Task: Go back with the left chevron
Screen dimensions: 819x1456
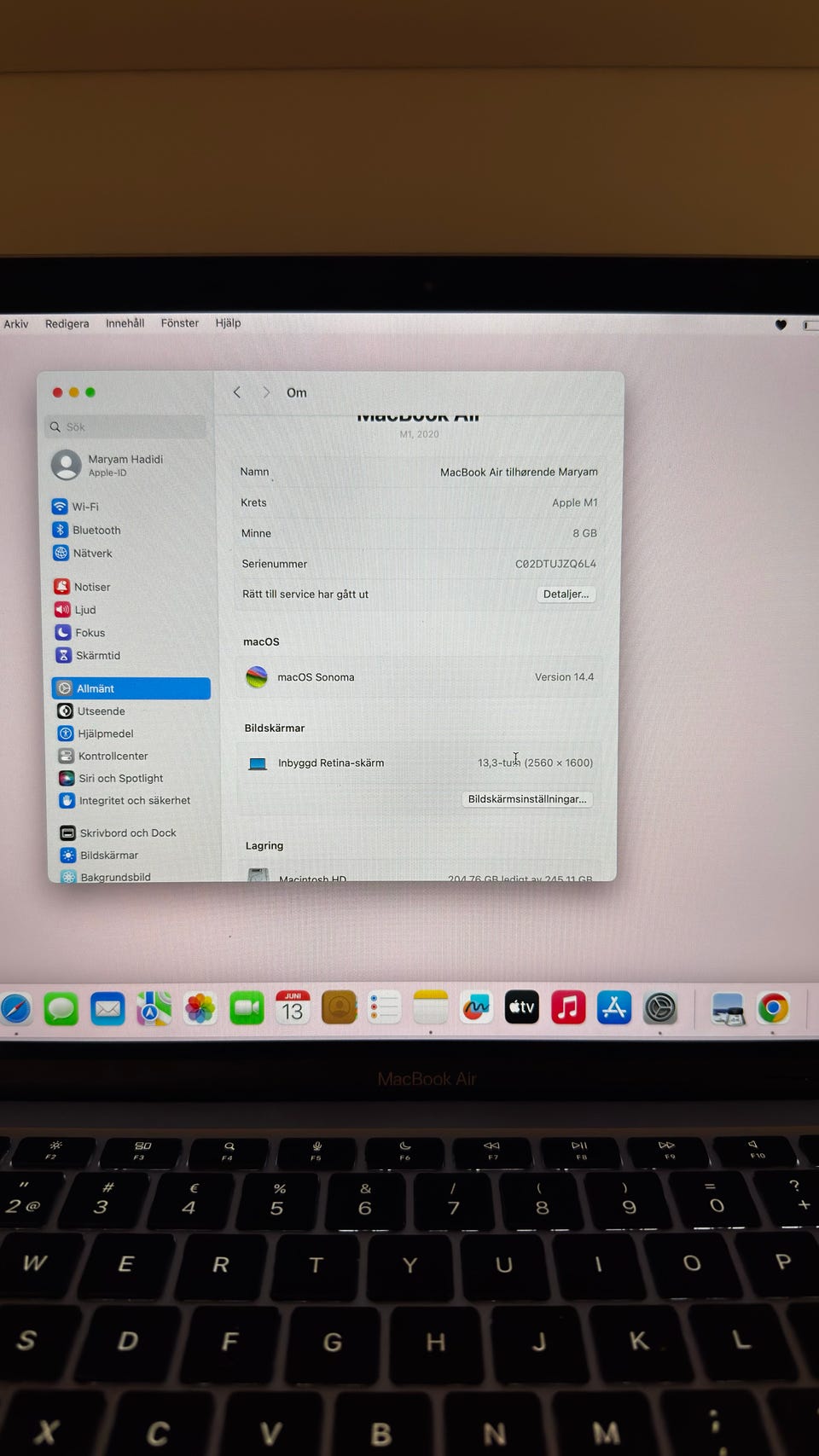Action: tap(237, 392)
